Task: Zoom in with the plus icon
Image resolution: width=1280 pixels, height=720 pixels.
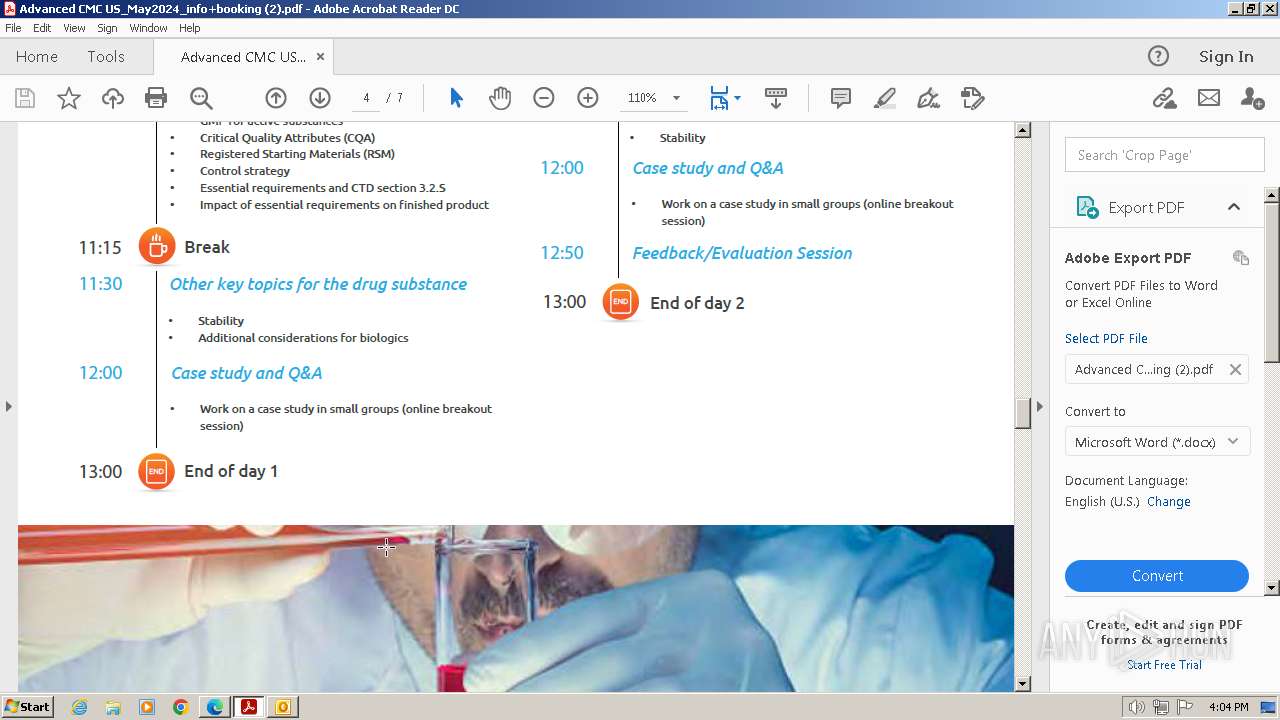Action: [588, 98]
